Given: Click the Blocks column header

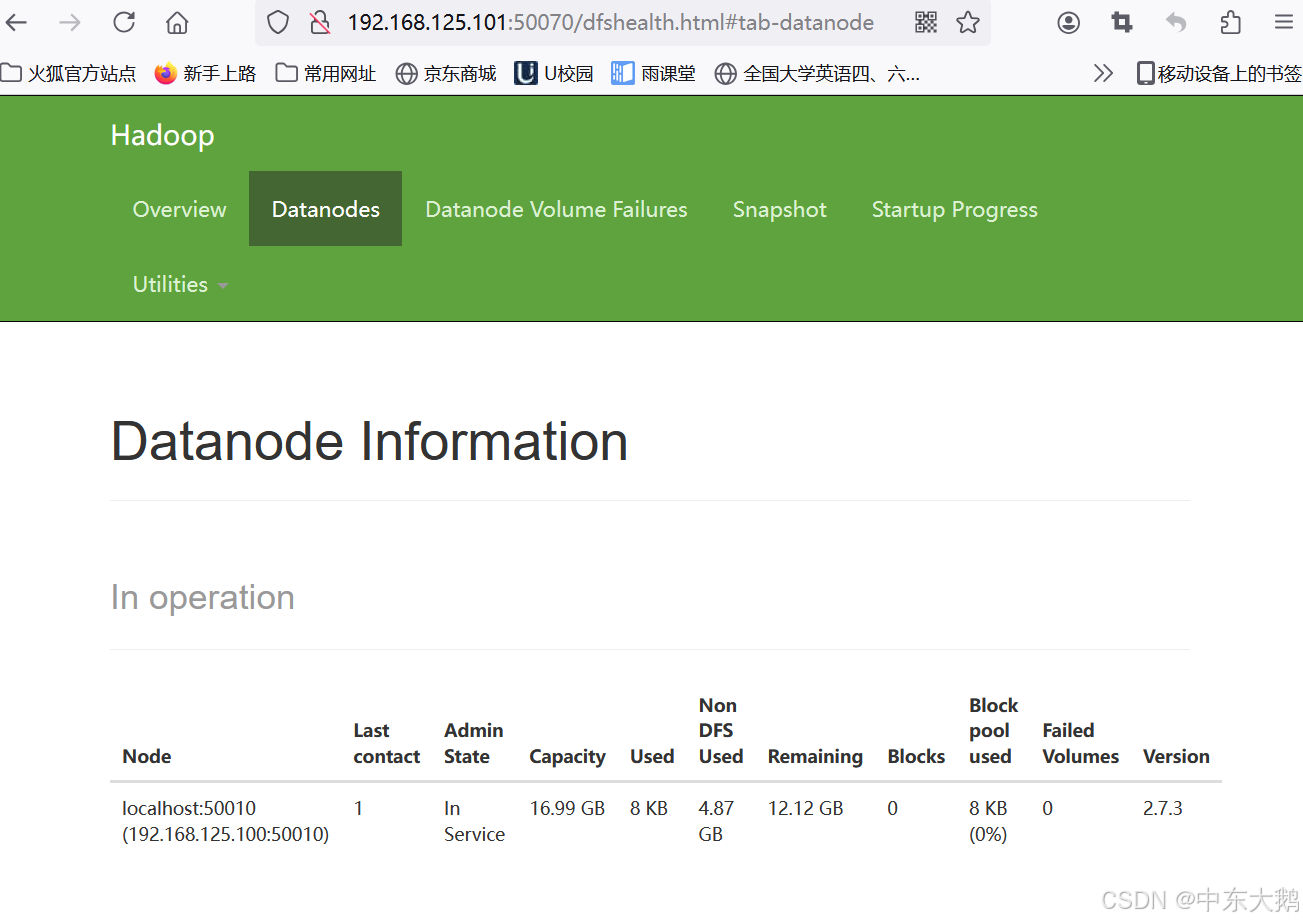Looking at the screenshot, I should (916, 756).
